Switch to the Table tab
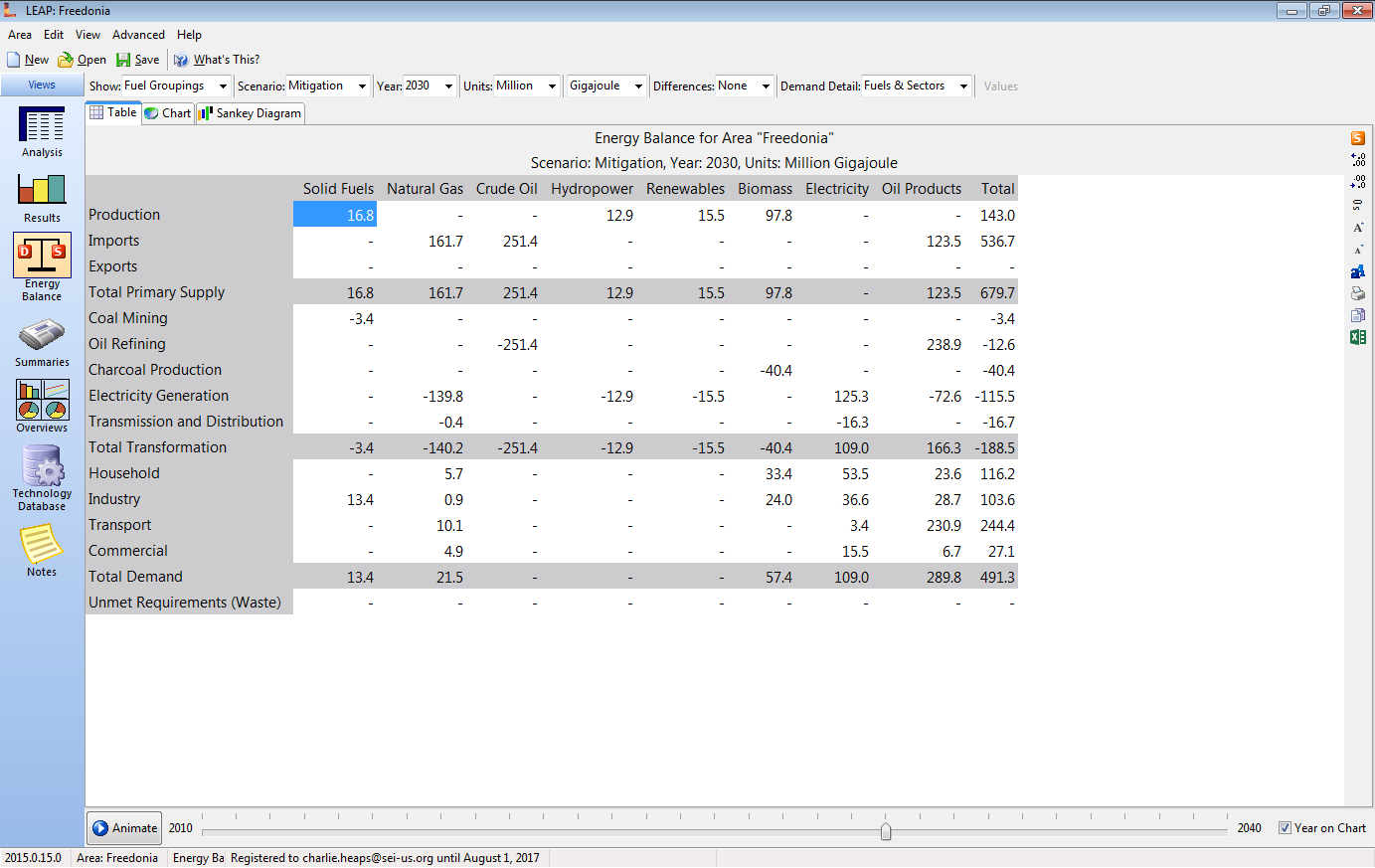 pos(113,113)
